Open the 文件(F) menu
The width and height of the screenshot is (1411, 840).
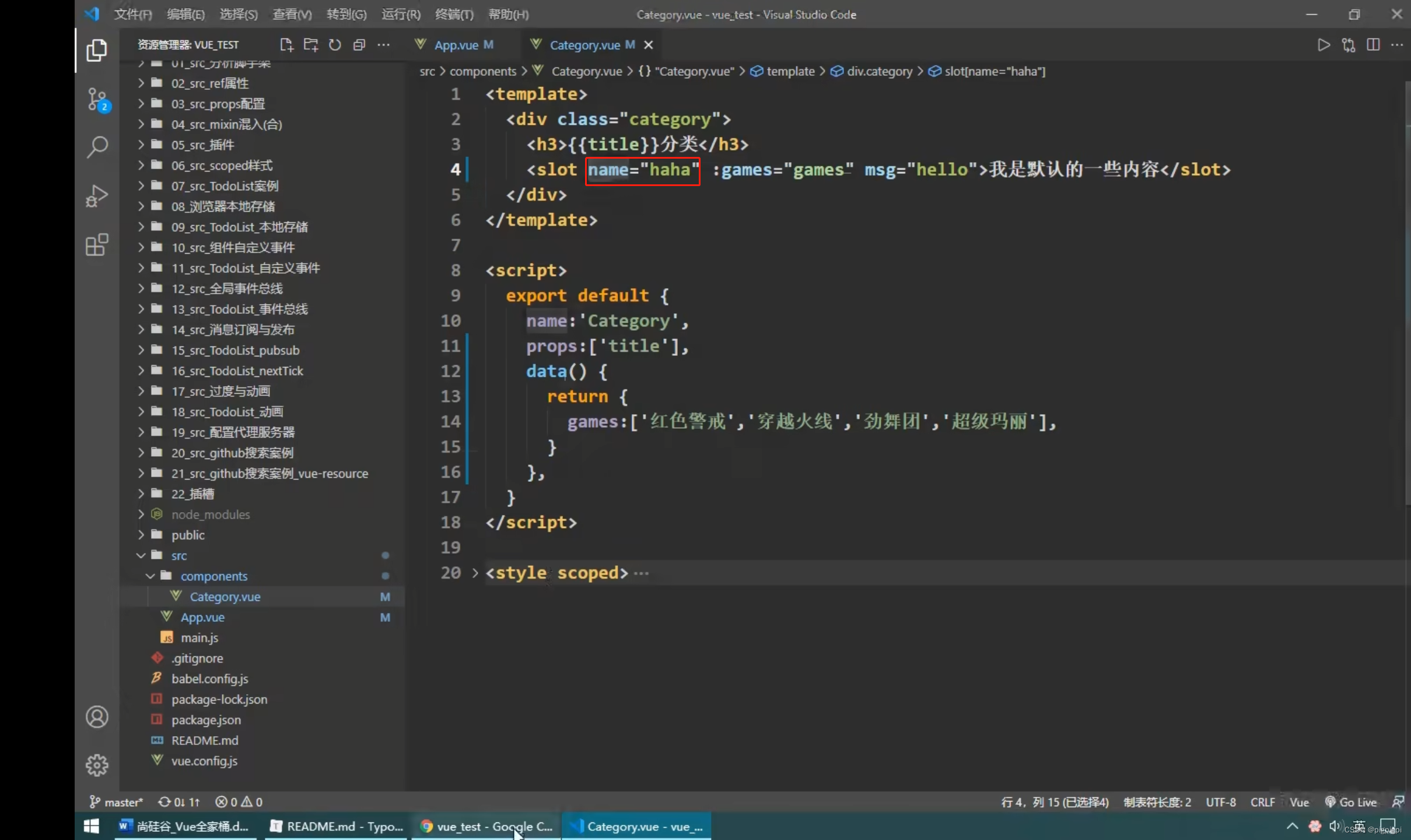[x=132, y=14]
